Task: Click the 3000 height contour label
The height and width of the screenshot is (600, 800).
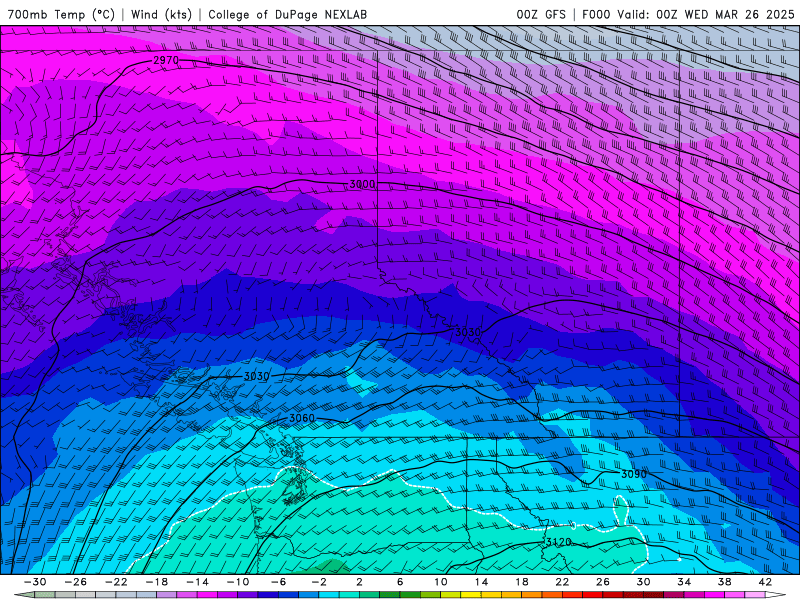Action: [362, 184]
